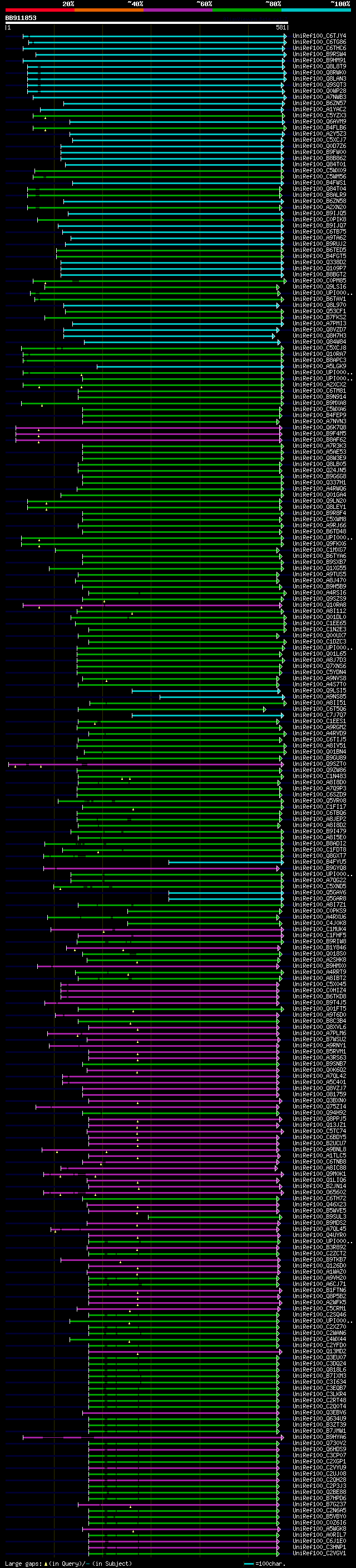The height and width of the screenshot is (1568, 356).
Task: Pick the UniRef100_B4FWS1 label
Action: tap(319, 182)
